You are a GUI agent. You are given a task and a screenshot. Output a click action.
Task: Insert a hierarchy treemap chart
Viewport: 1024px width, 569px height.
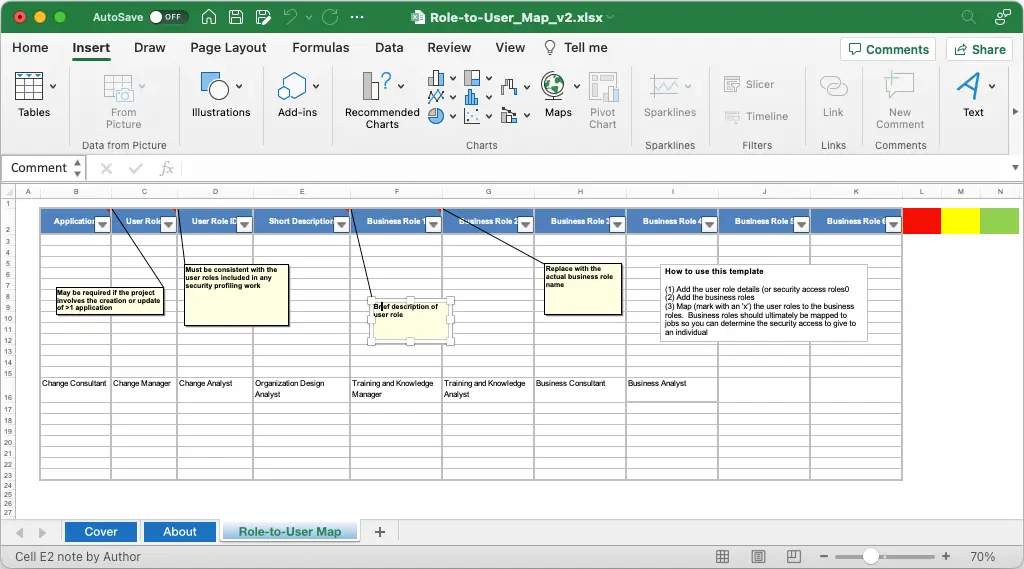click(472, 78)
